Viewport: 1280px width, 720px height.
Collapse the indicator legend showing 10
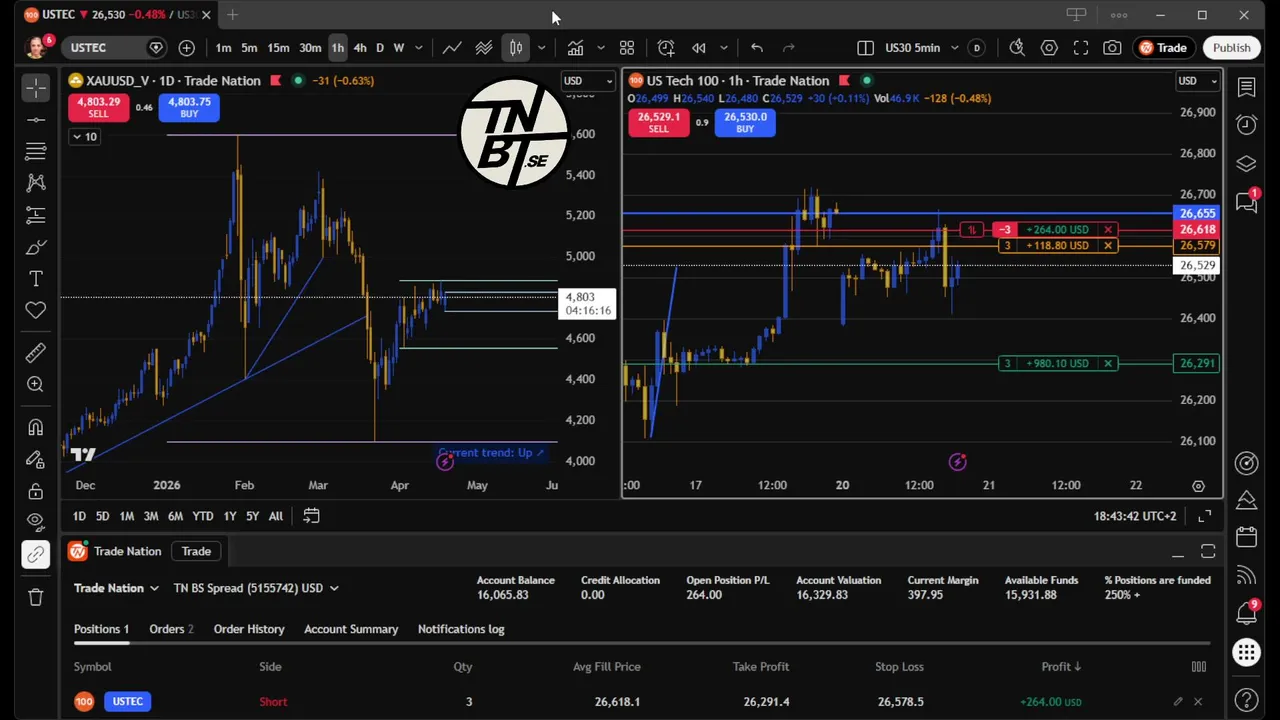(85, 137)
